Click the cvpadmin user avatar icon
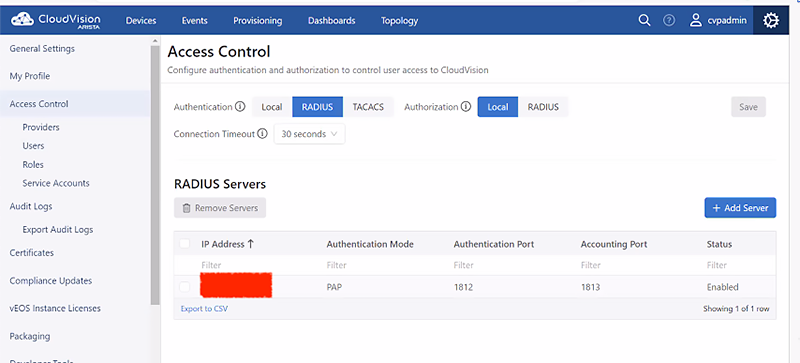 coord(695,20)
